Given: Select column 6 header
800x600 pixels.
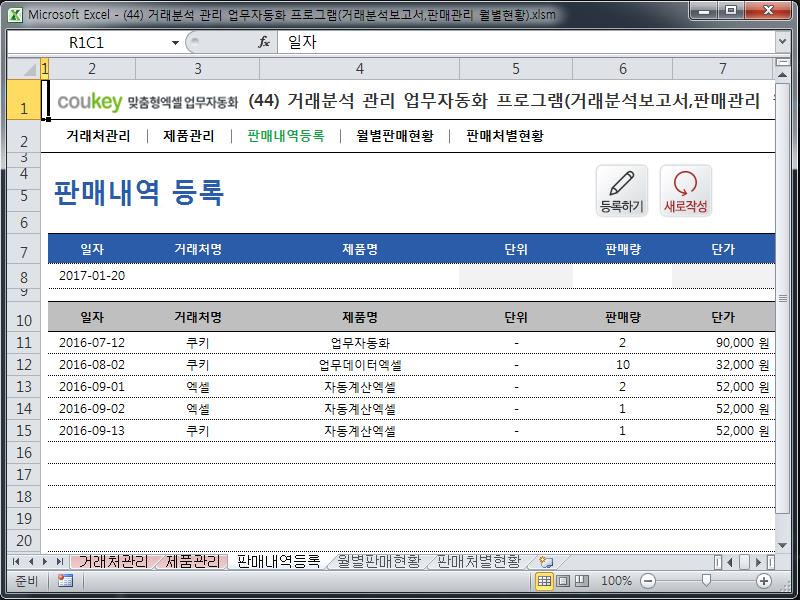Looking at the screenshot, I should click(x=622, y=69).
